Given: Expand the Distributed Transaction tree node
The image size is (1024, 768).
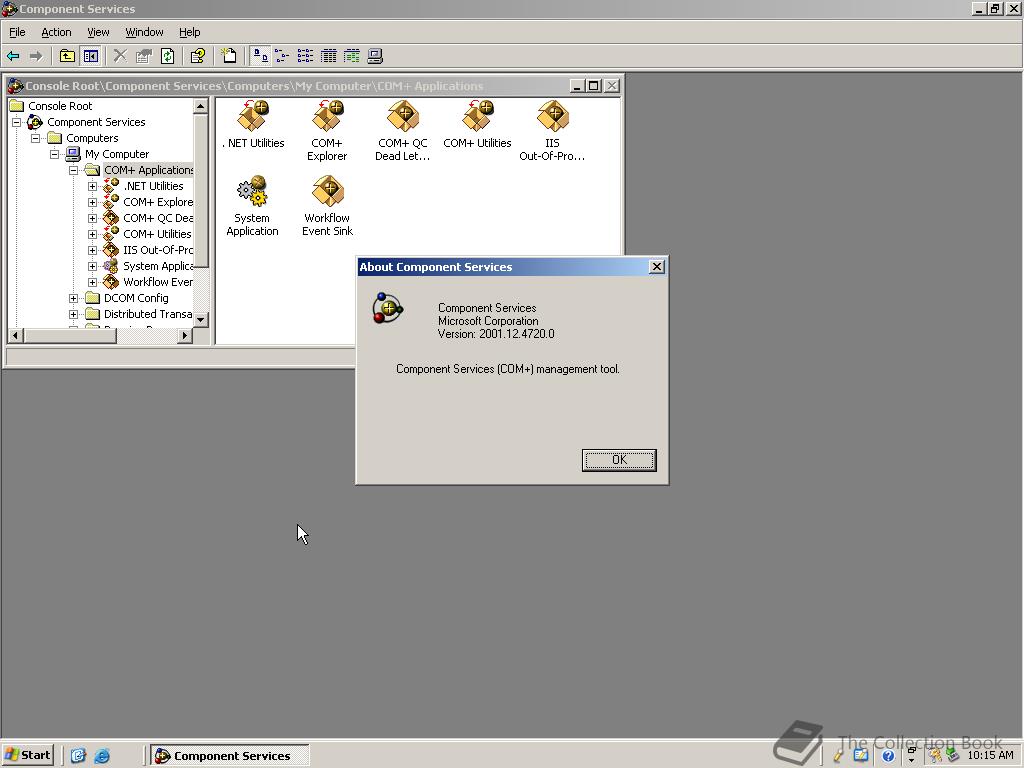Looking at the screenshot, I should point(73,314).
